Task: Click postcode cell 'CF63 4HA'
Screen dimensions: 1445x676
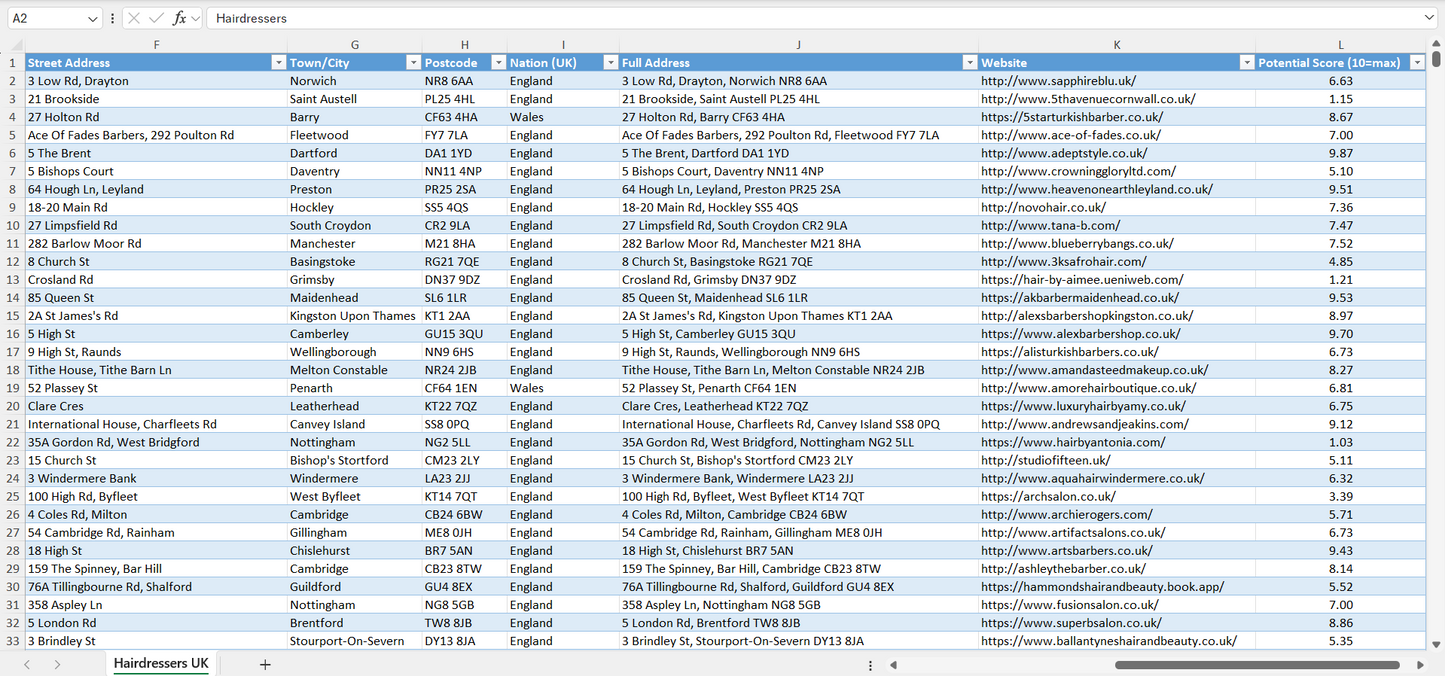Action: 464,117
